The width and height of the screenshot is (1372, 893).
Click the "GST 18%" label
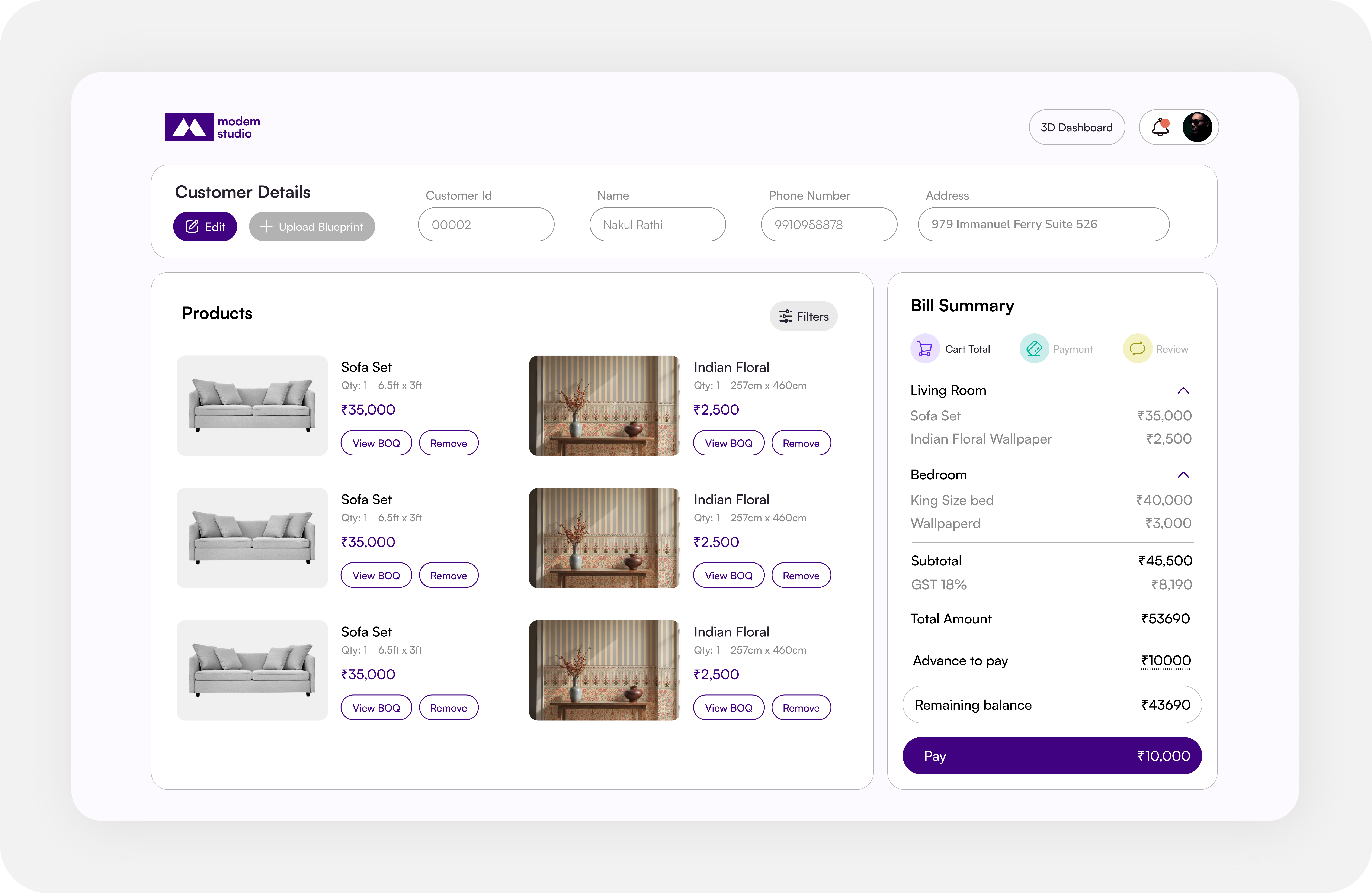[x=939, y=585]
